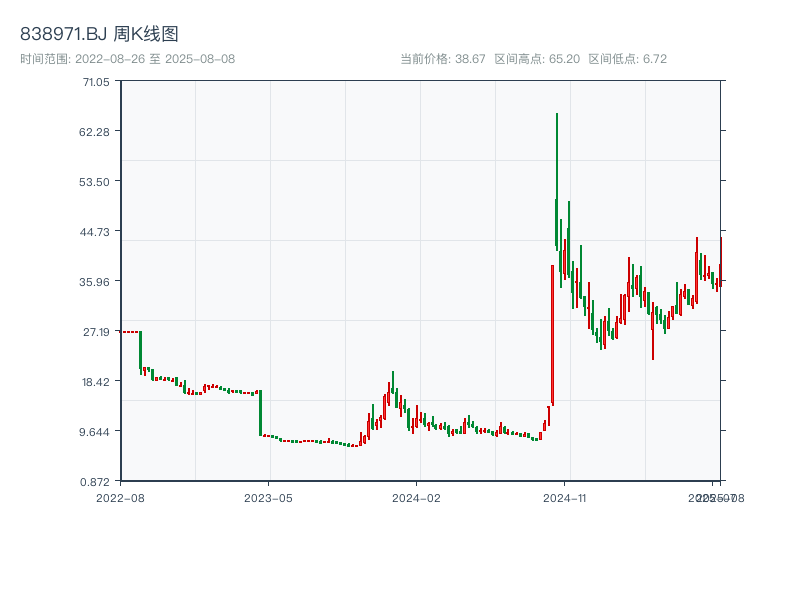Click x-axis label 2024-11
800x600 pixels.
pyautogui.click(x=564, y=498)
